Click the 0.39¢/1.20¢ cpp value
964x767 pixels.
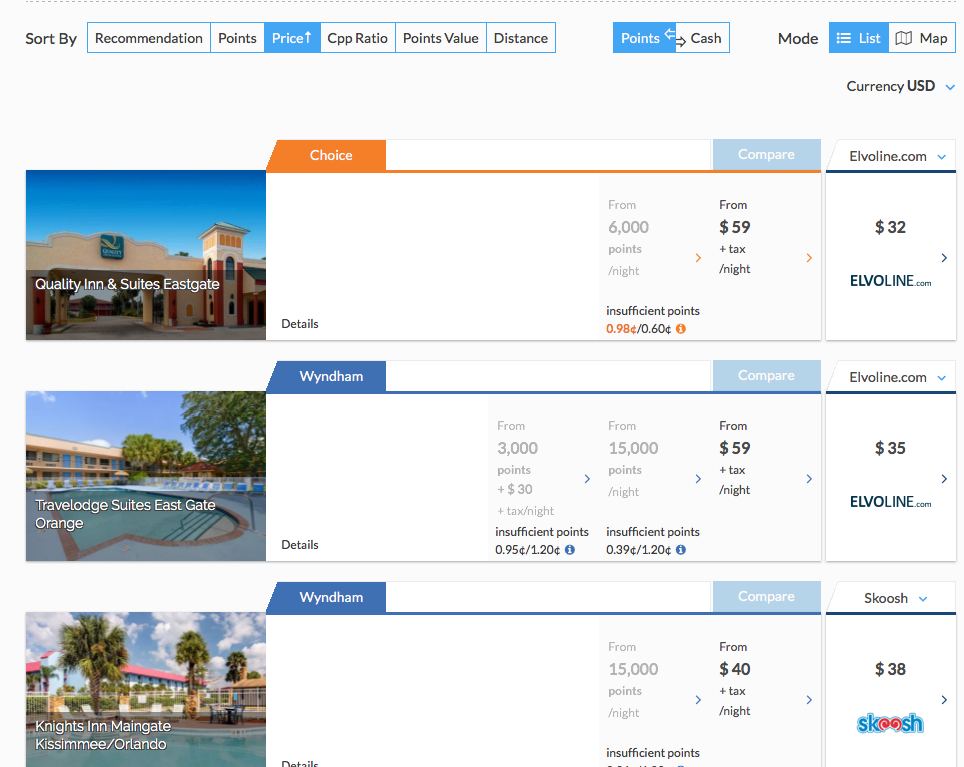tap(639, 549)
